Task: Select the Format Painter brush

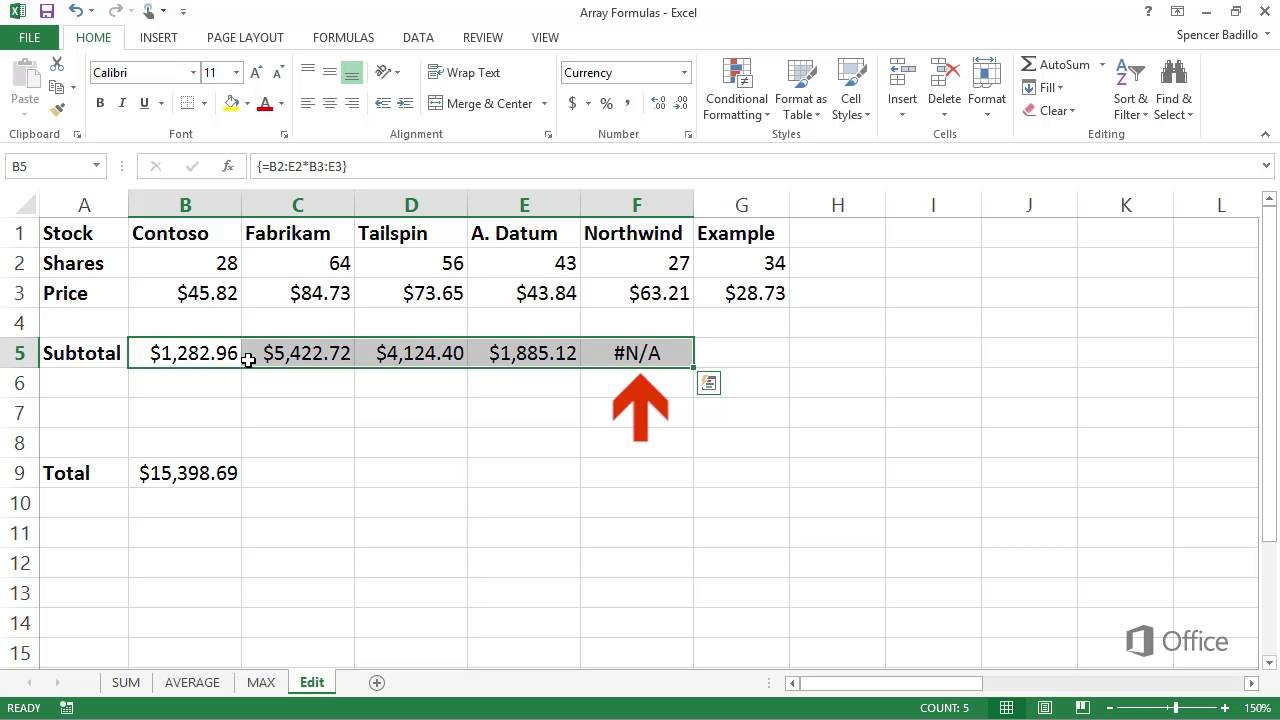Action: pos(57,109)
